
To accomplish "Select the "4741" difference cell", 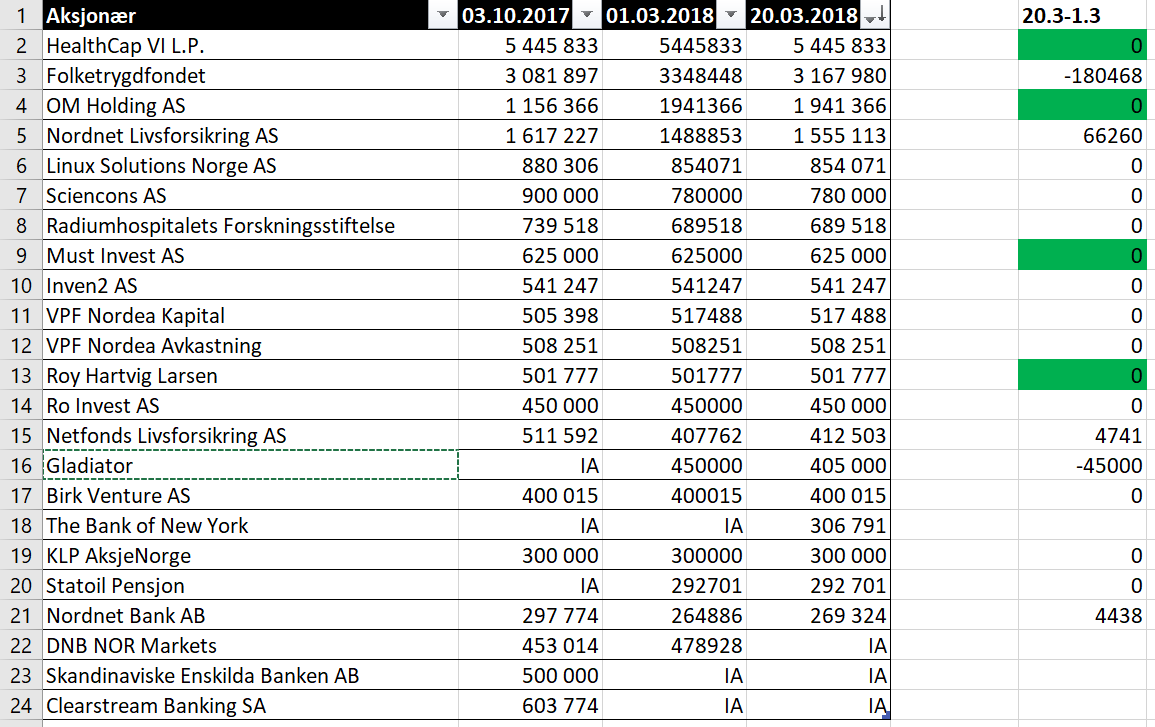I will (x=1083, y=435).
